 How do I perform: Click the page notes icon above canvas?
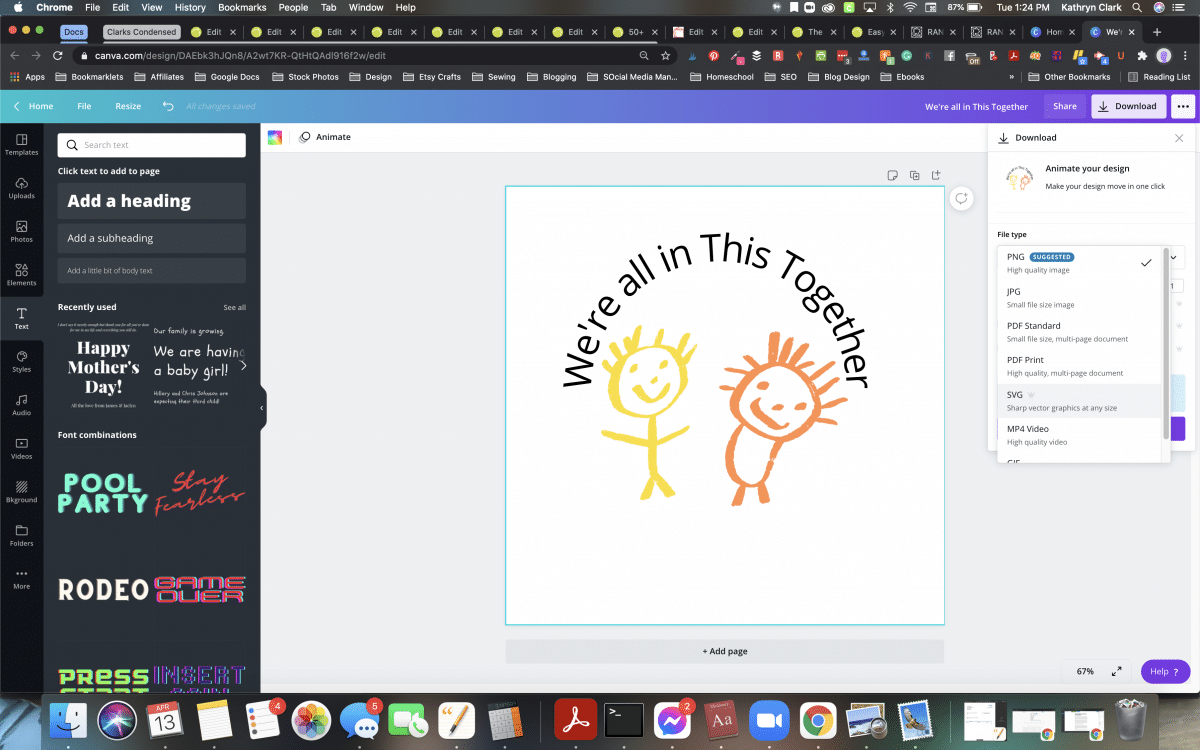[x=893, y=175]
